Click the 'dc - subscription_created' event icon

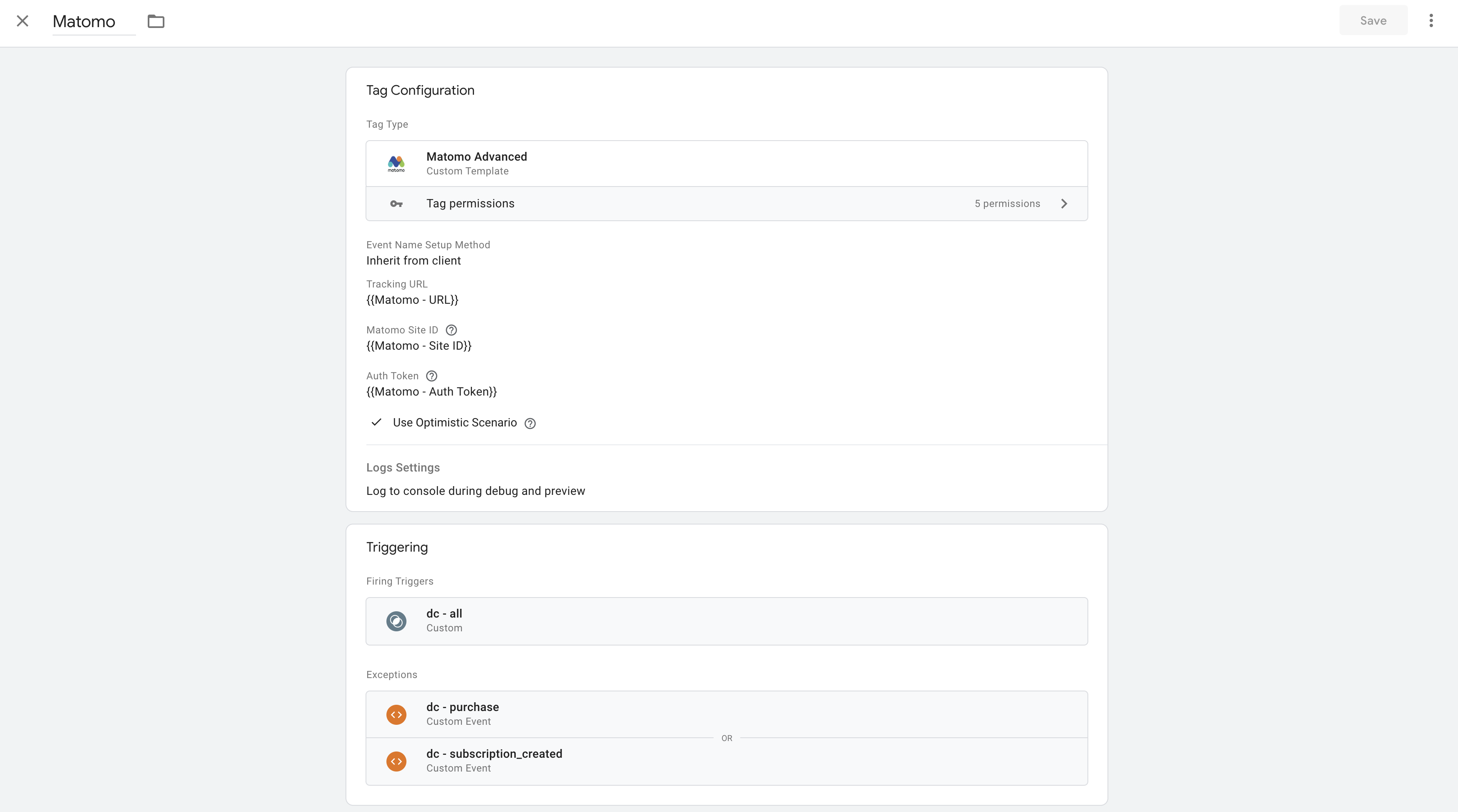pyautogui.click(x=396, y=761)
